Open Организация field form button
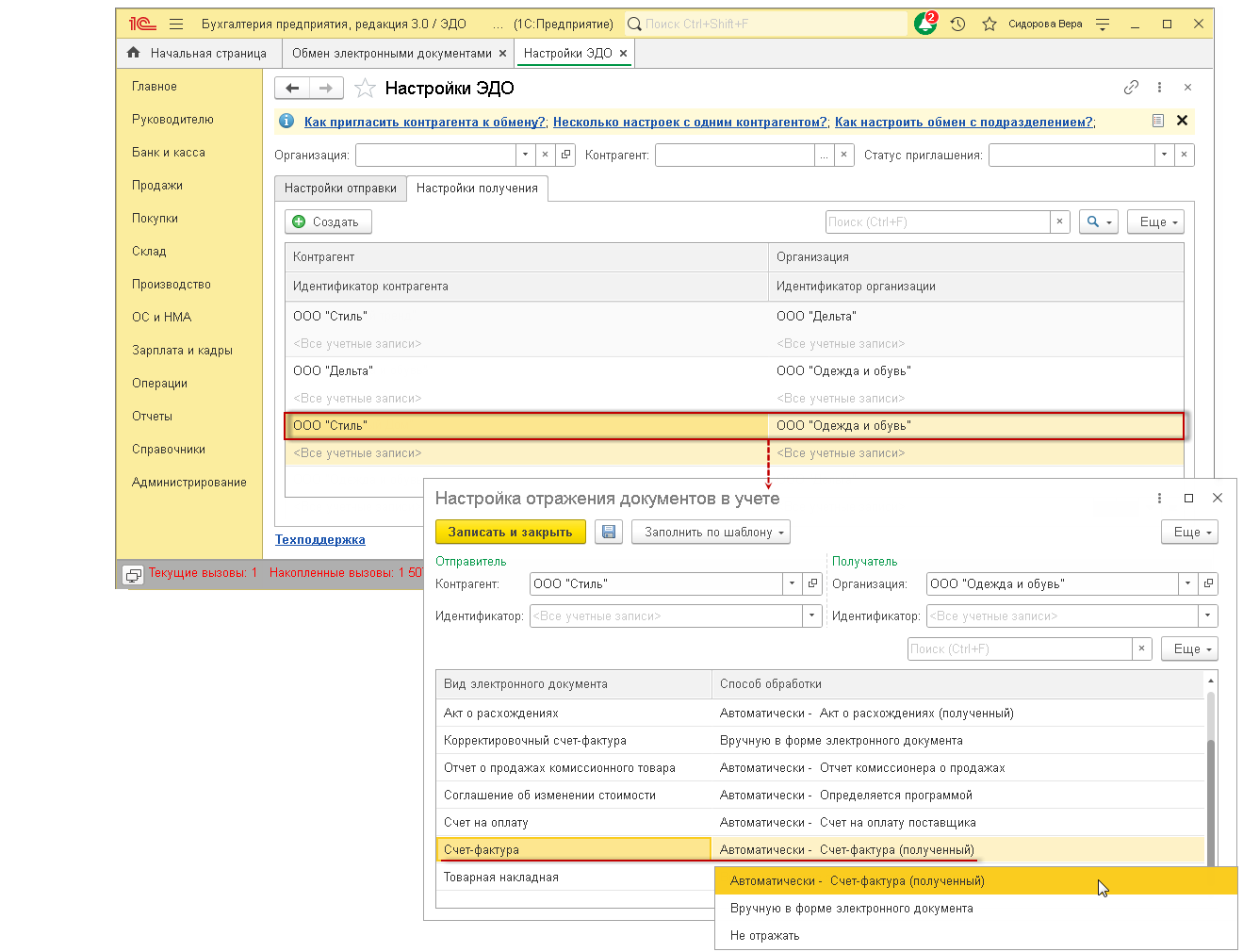1243x952 pixels. coord(565,155)
